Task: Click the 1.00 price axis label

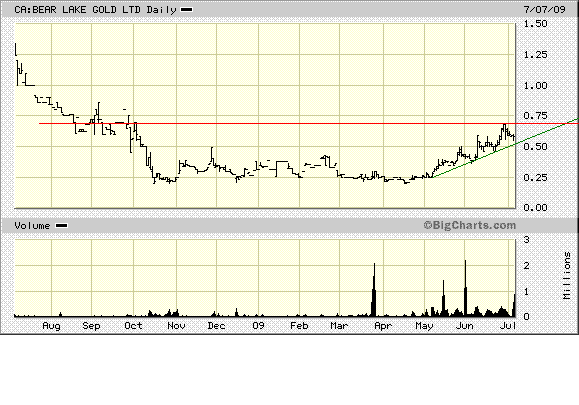Action: pos(535,86)
